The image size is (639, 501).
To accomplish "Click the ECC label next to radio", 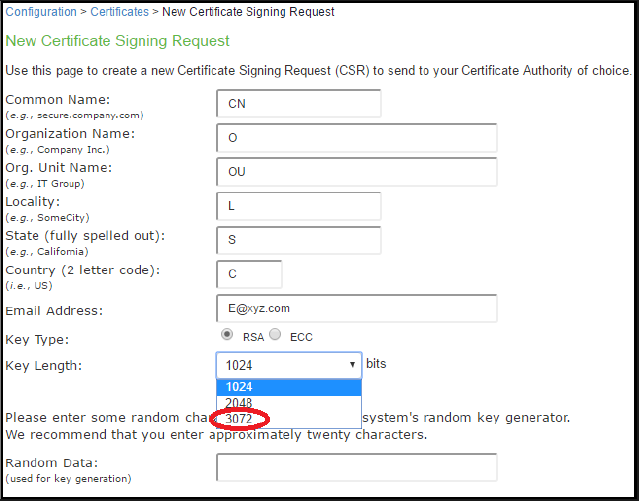I will [x=301, y=337].
